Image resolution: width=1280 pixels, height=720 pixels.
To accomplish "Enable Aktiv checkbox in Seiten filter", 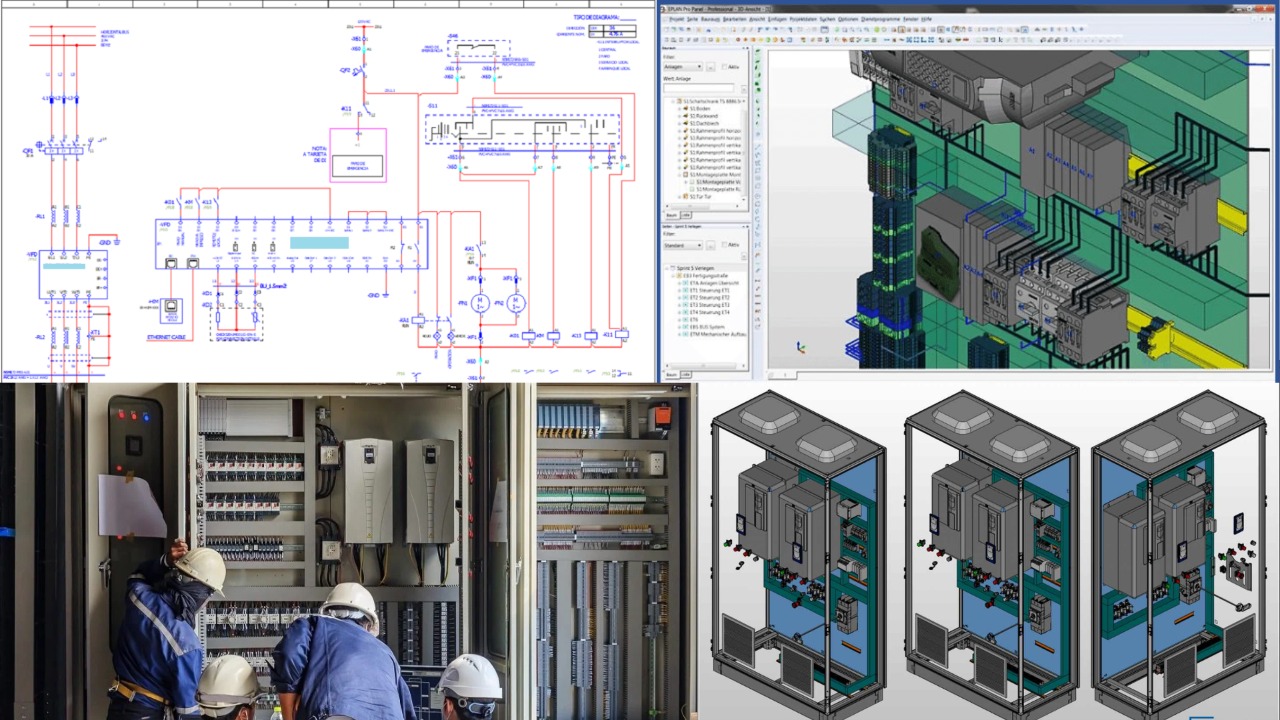I will tap(725, 244).
